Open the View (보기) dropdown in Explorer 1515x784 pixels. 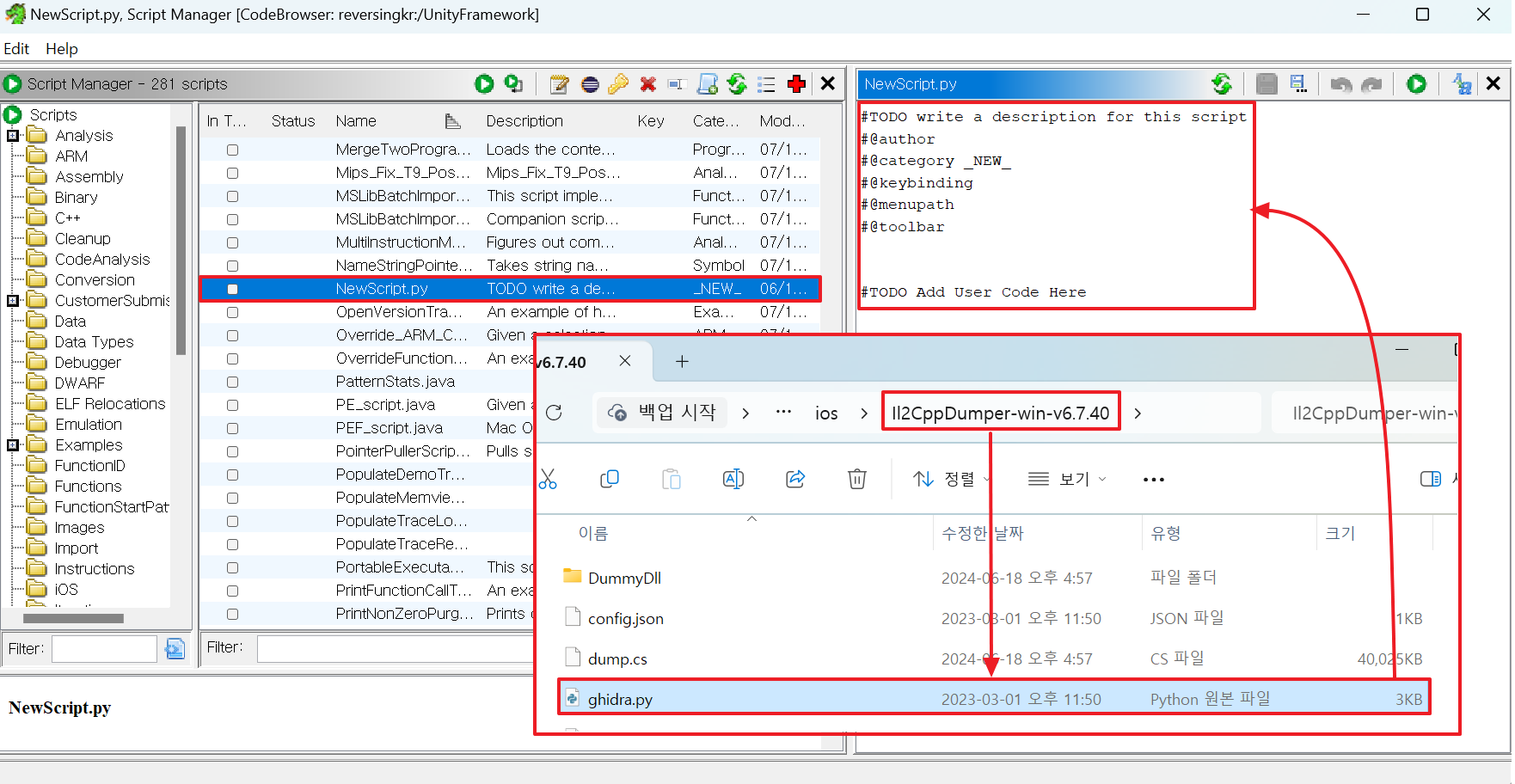(1067, 479)
